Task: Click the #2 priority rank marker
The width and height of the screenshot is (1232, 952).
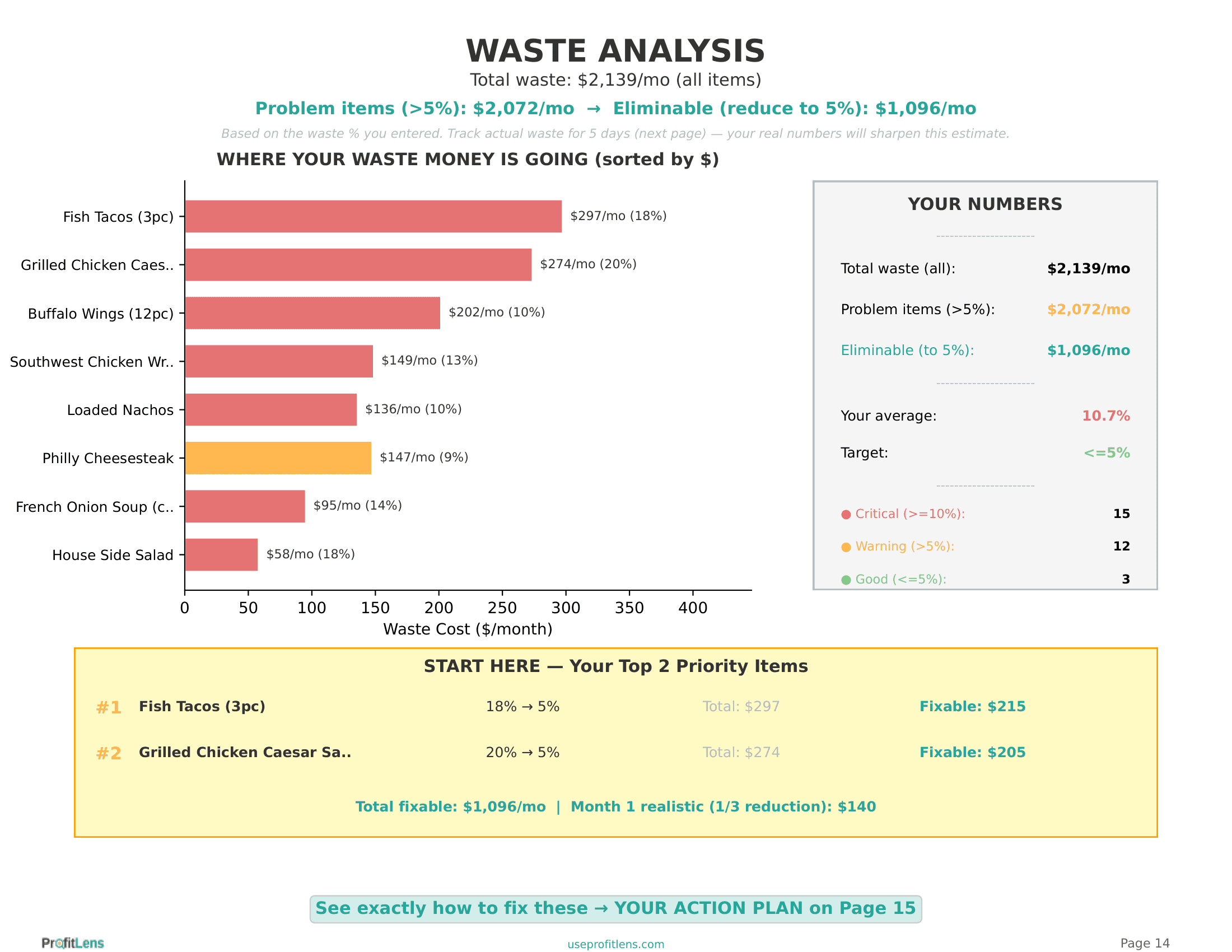Action: pyautogui.click(x=108, y=753)
